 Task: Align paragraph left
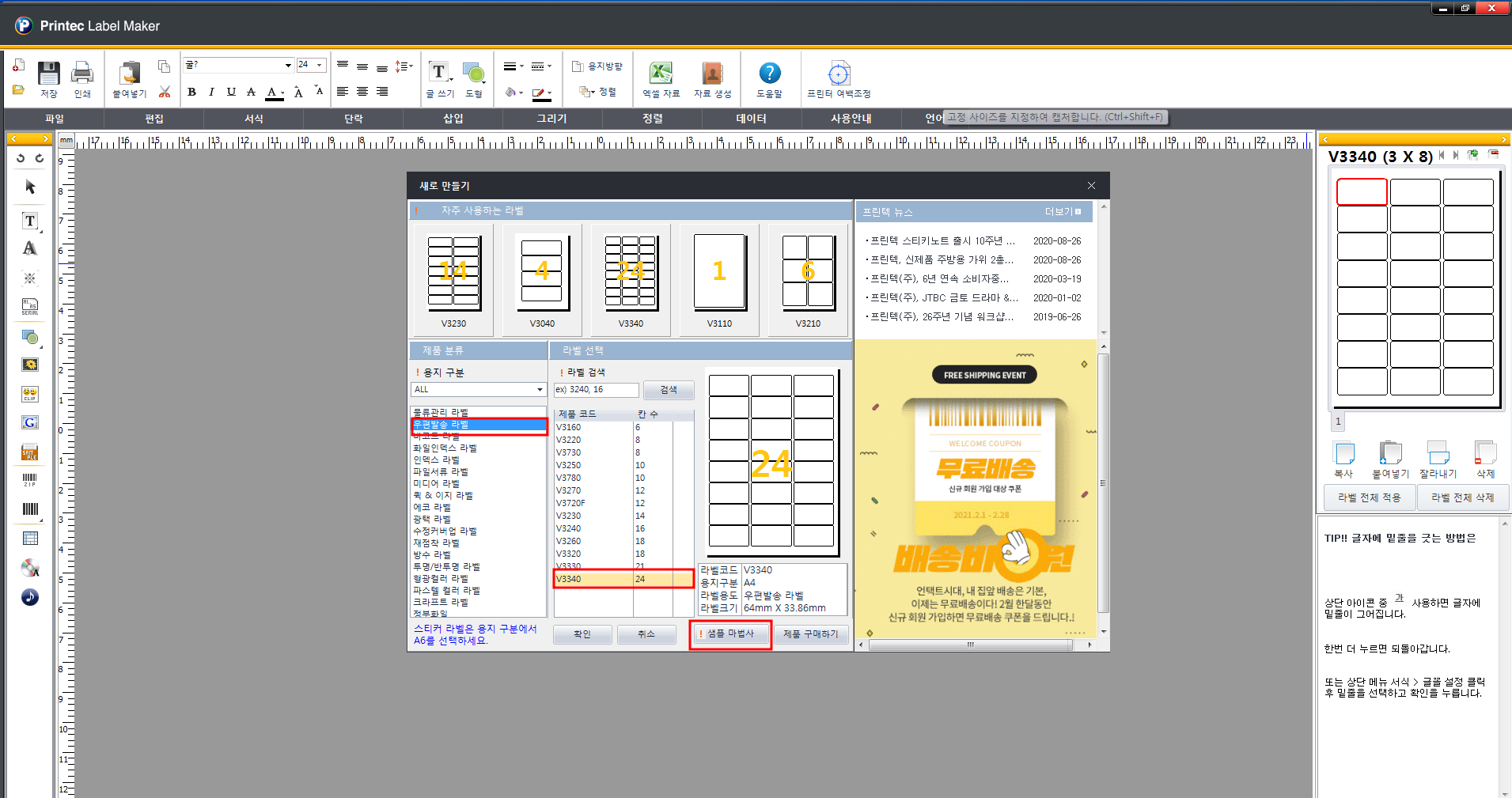click(343, 92)
